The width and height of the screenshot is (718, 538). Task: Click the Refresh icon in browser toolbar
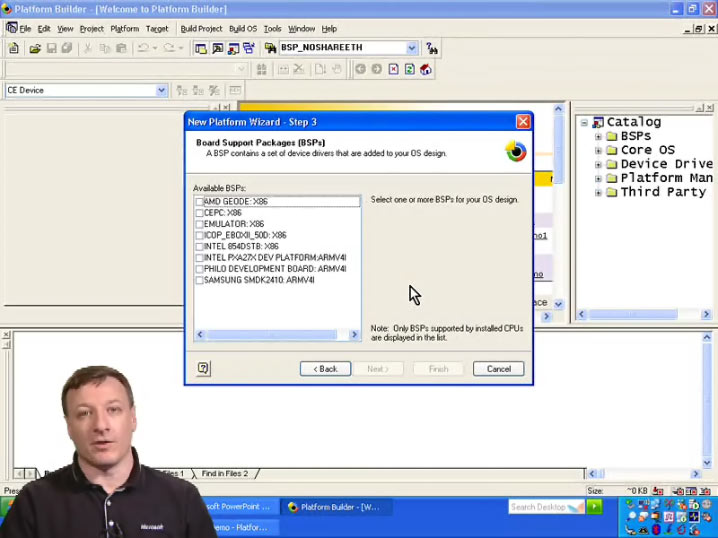click(410, 69)
